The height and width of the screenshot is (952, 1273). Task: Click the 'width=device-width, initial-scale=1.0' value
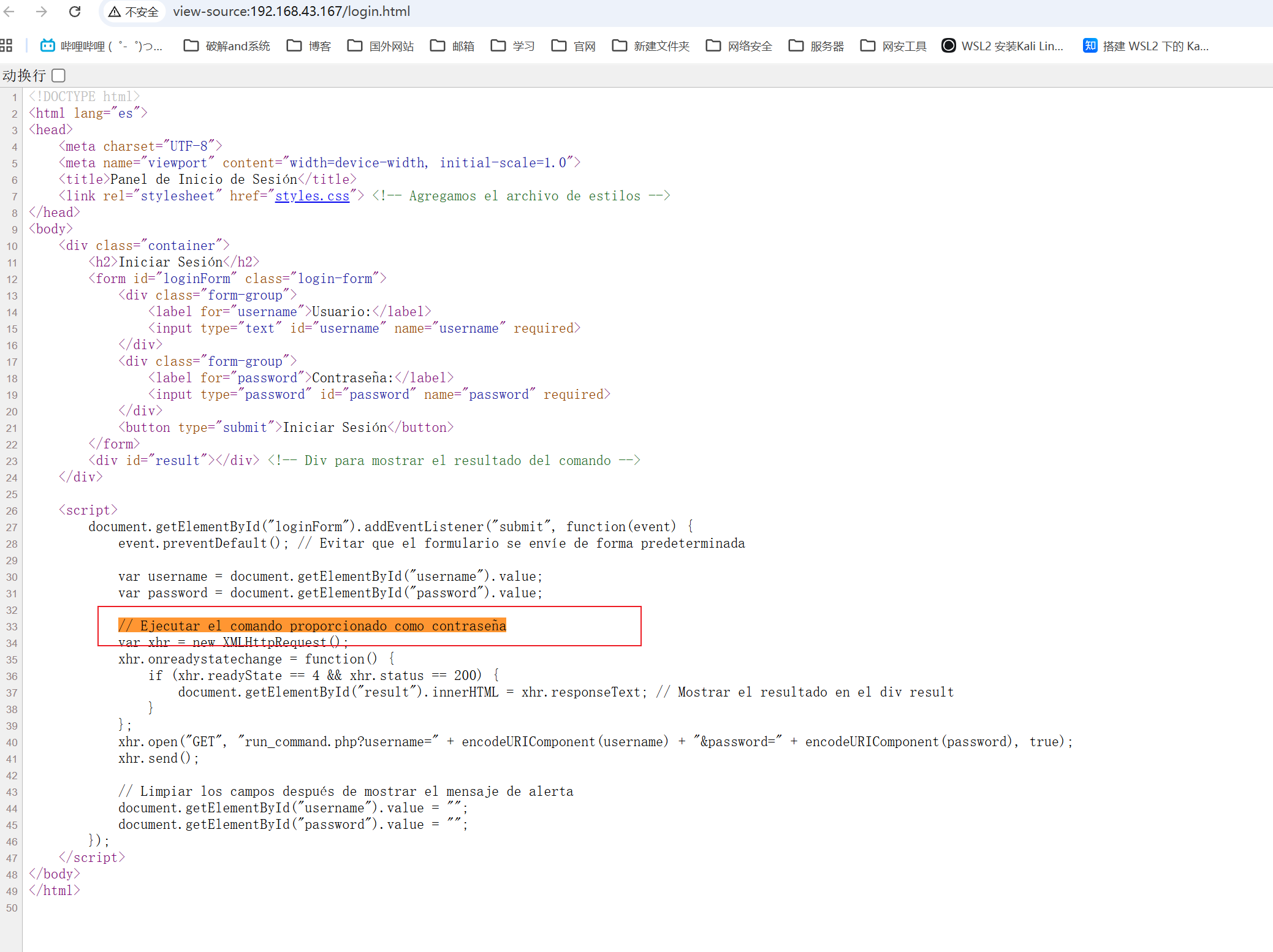click(x=428, y=163)
